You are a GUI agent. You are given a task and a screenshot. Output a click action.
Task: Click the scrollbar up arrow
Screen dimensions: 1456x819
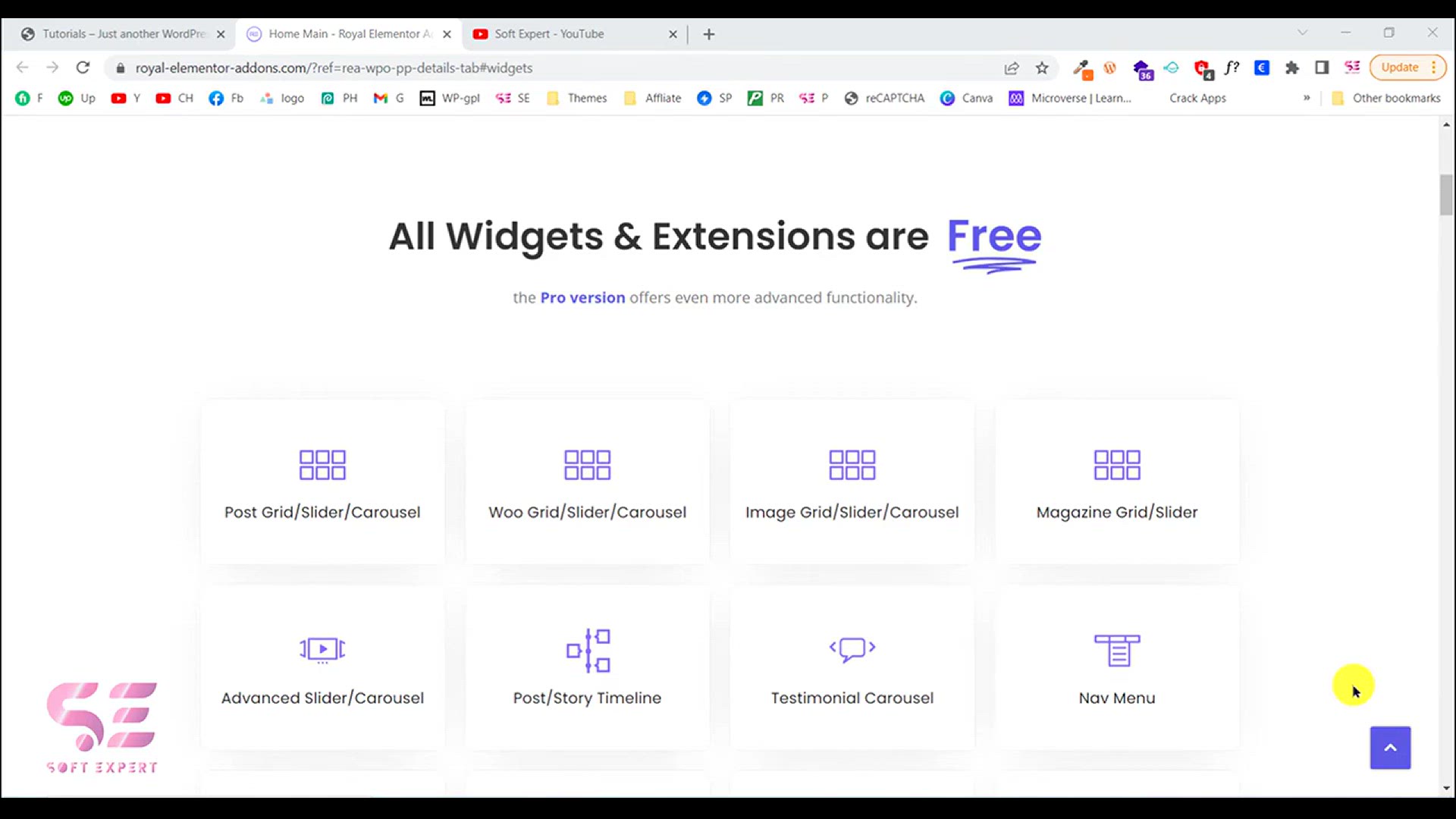[1446, 124]
